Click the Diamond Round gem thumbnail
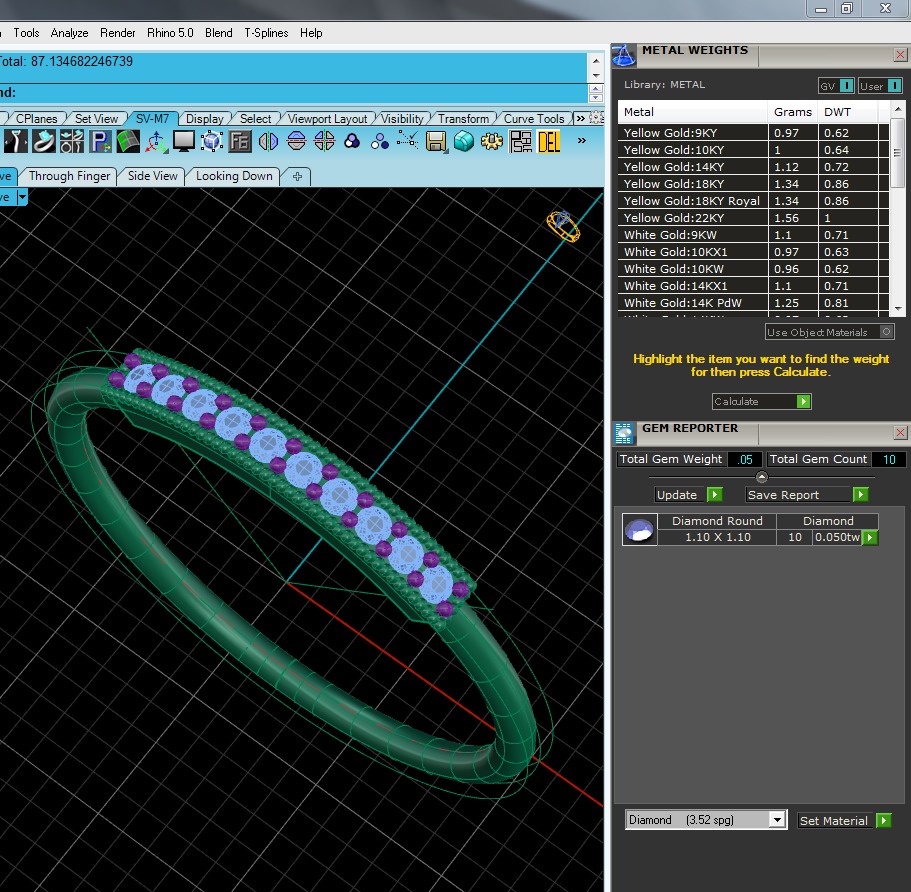The width and height of the screenshot is (911, 892). click(x=639, y=529)
